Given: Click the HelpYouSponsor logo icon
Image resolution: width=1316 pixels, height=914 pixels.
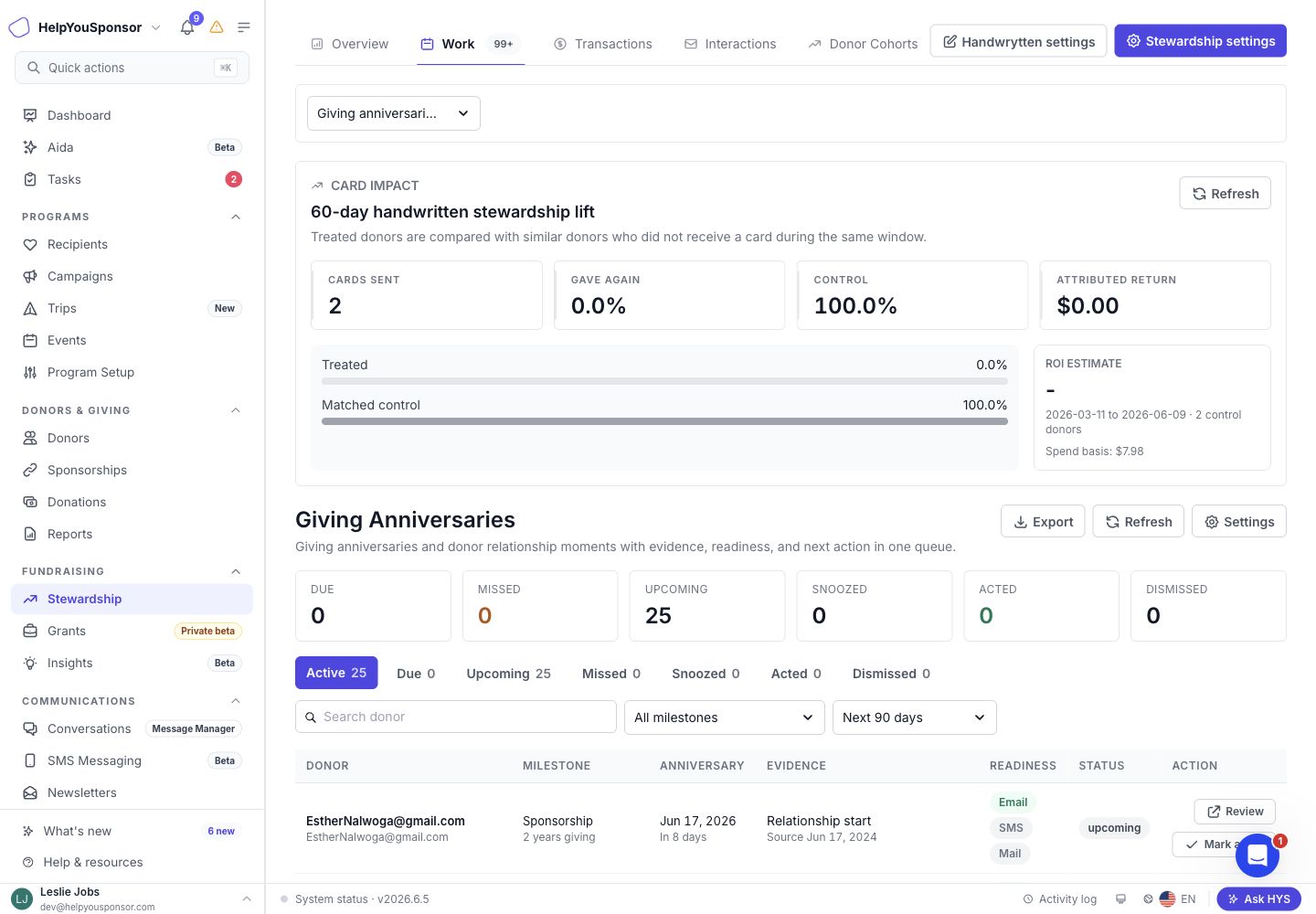Looking at the screenshot, I should point(19,27).
